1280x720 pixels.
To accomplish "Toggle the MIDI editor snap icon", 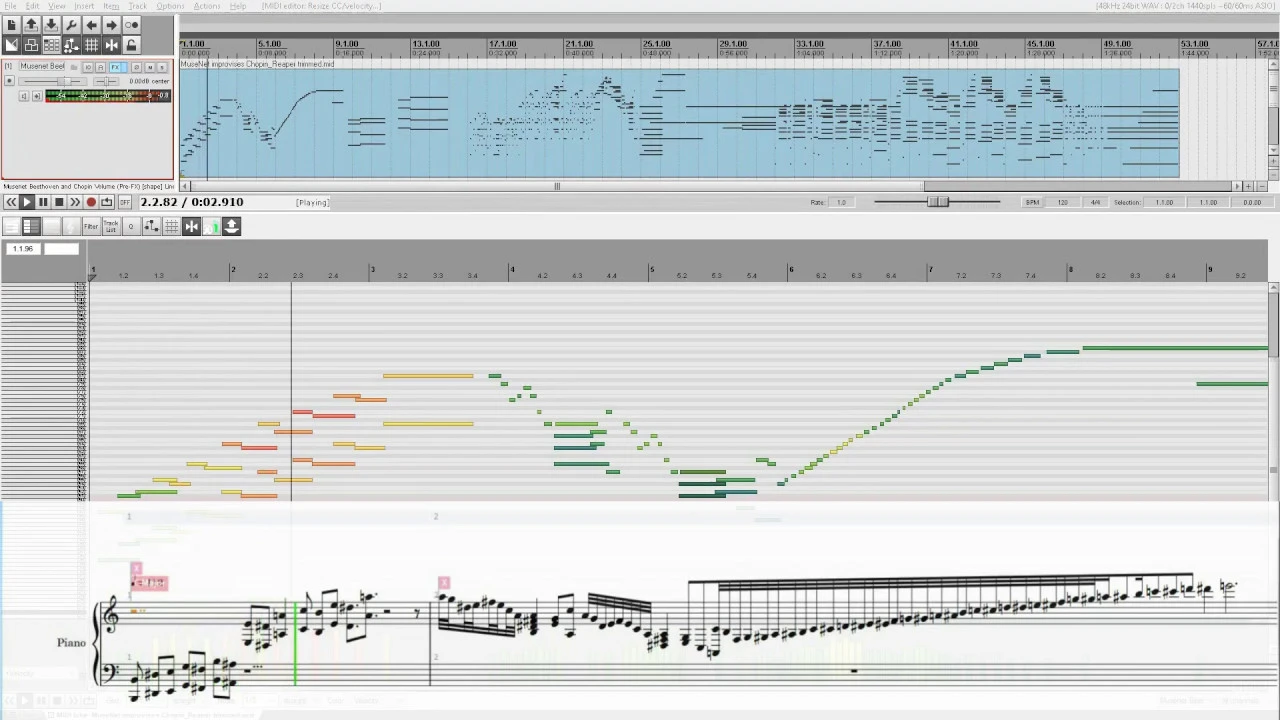I will coord(191,226).
